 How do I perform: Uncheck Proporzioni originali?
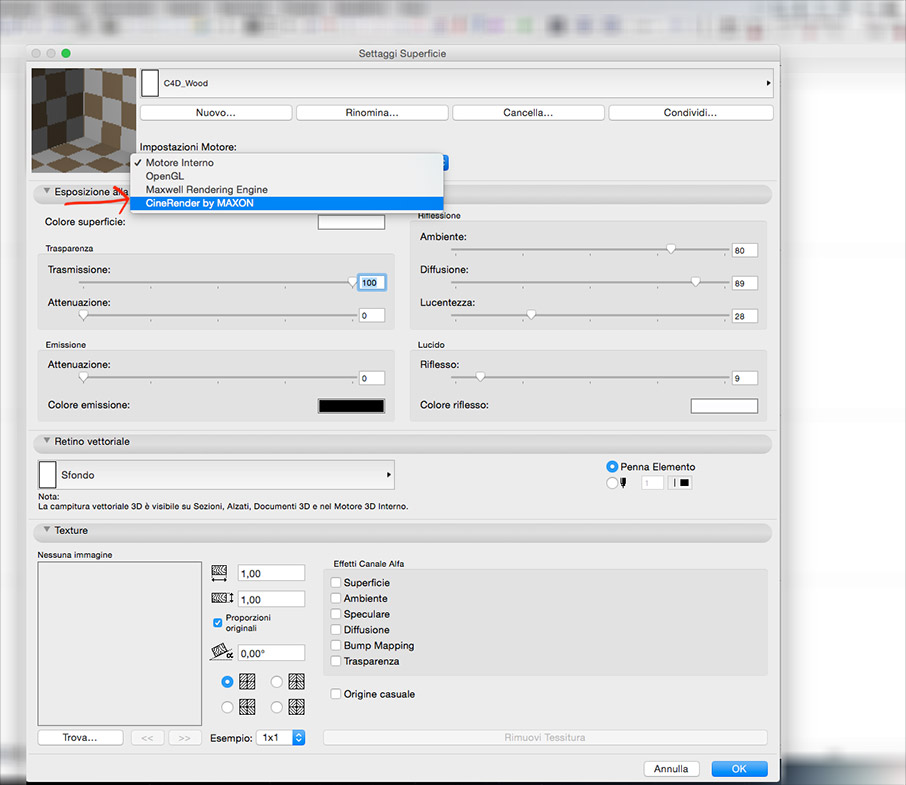click(218, 622)
